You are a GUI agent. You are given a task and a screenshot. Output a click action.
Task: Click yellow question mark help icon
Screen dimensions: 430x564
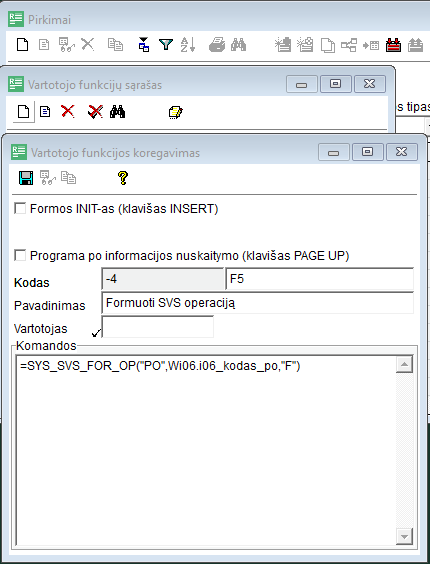tap(123, 178)
